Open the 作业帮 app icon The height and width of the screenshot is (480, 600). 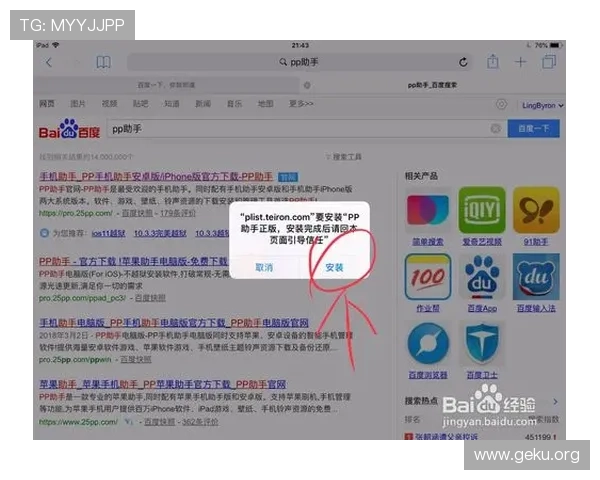pyautogui.click(x=428, y=276)
